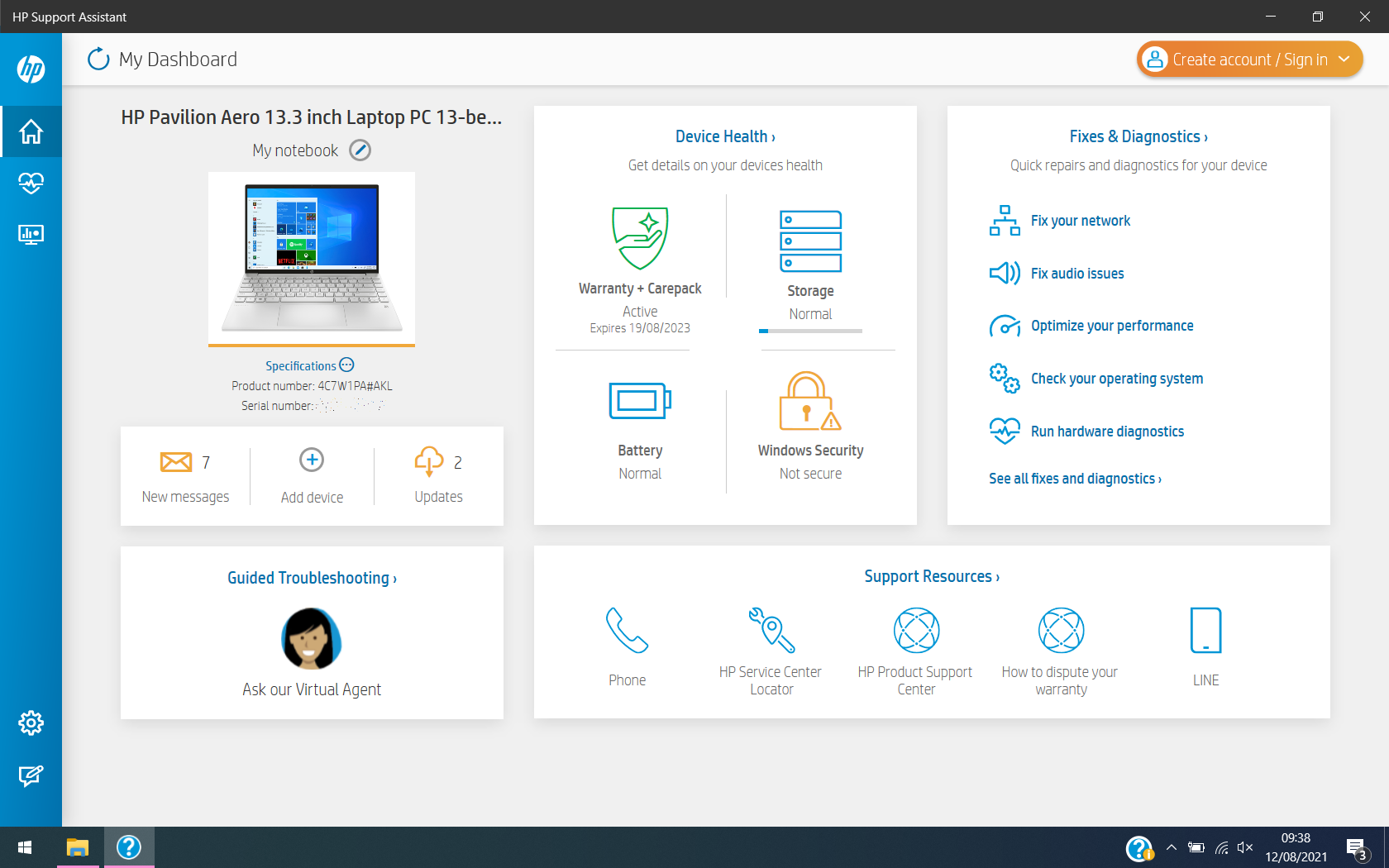Open Windows Security lock icon

[810, 401]
